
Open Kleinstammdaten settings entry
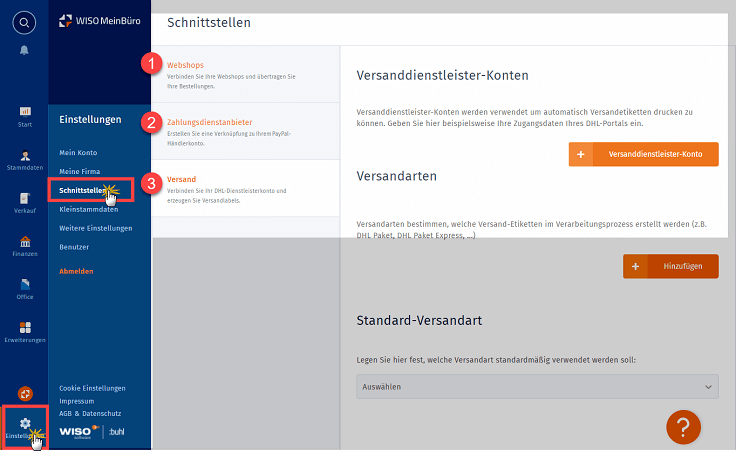point(89,210)
